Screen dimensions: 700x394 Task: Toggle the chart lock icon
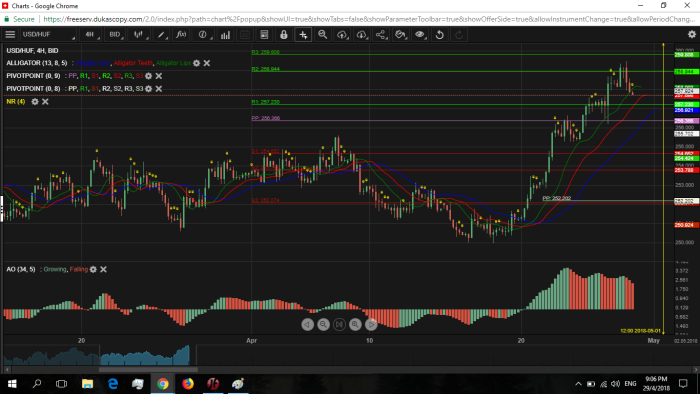[283, 34]
